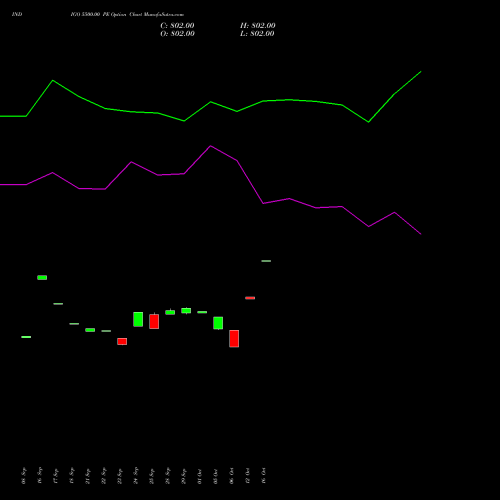Click the close price value C: 802.00
Image resolution: width=500 pixels, height=500 pixels.
(177, 26)
